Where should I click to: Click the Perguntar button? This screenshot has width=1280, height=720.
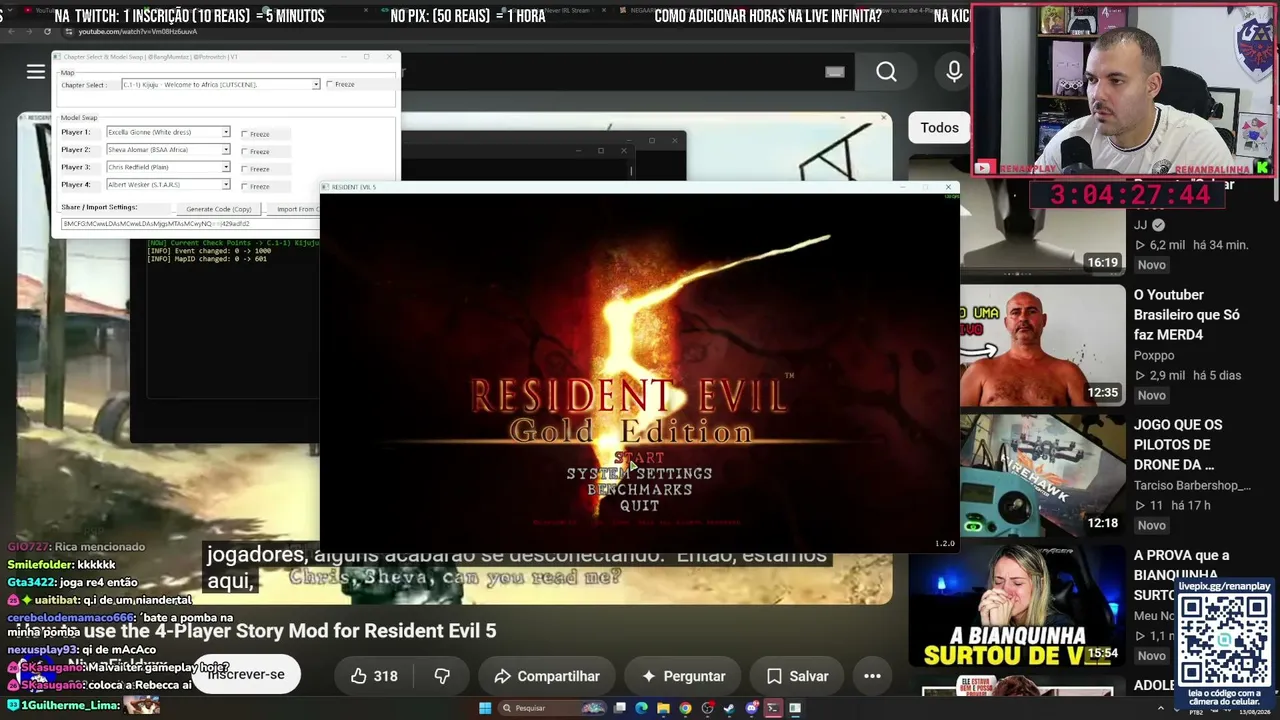tap(683, 676)
